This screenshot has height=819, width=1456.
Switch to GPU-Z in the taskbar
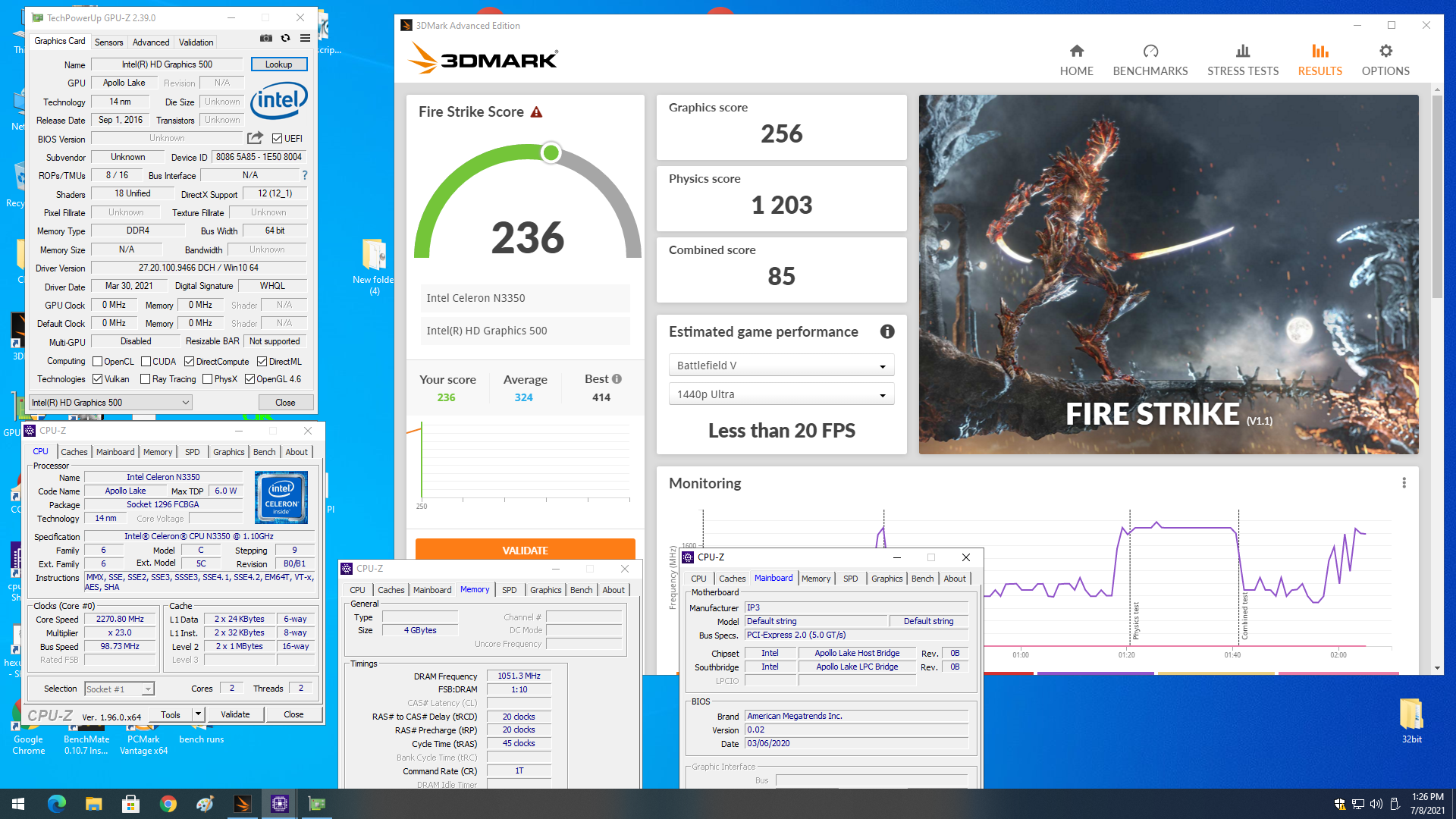(317, 804)
